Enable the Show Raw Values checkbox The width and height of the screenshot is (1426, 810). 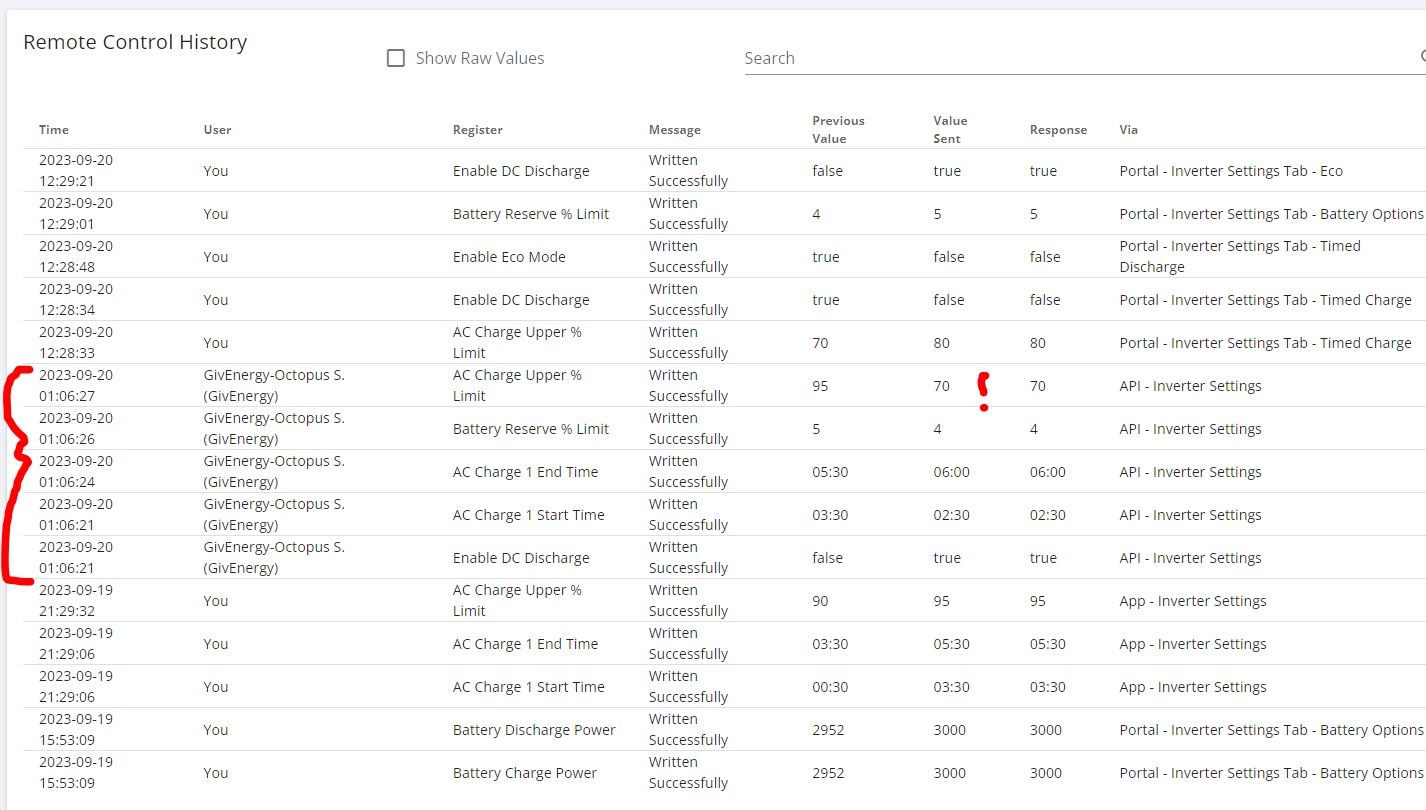(396, 58)
